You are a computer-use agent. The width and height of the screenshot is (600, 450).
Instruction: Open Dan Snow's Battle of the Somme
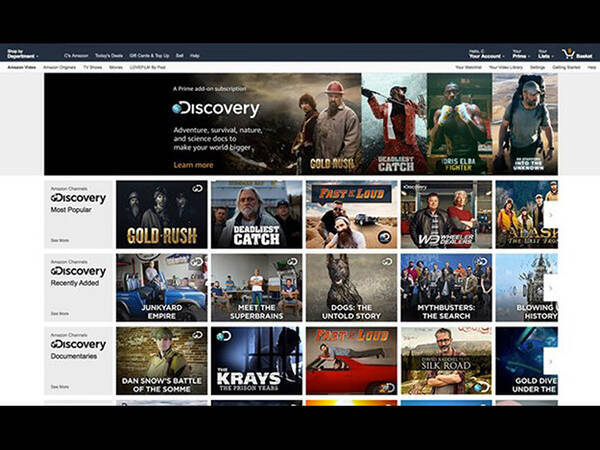click(161, 361)
